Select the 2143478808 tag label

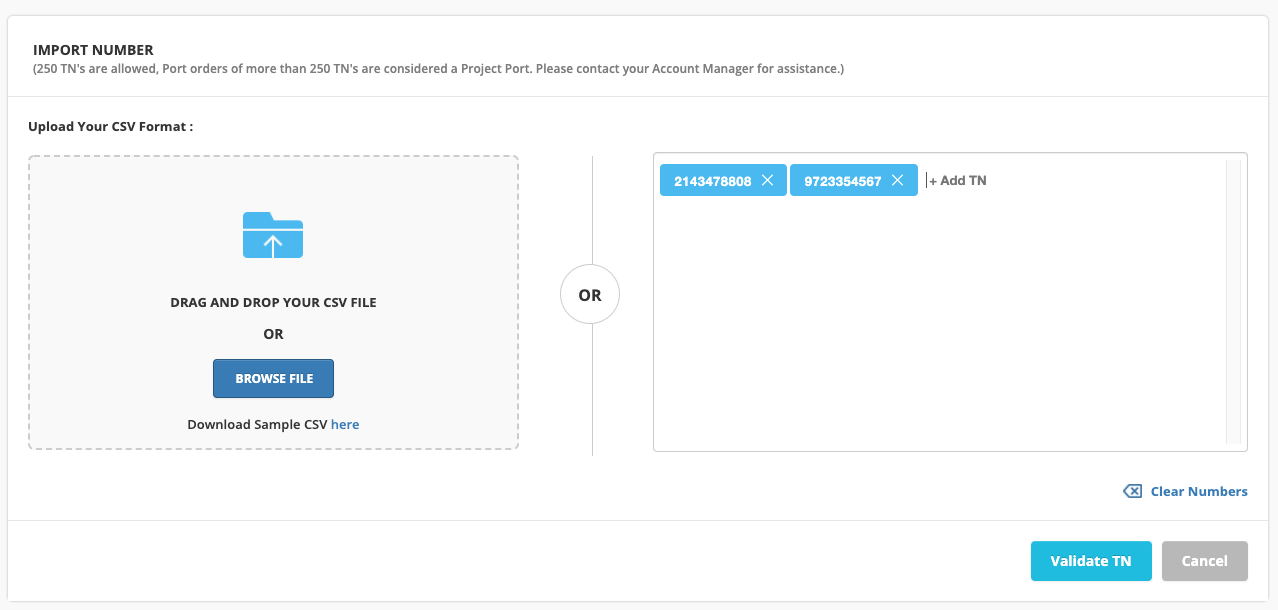click(712, 181)
